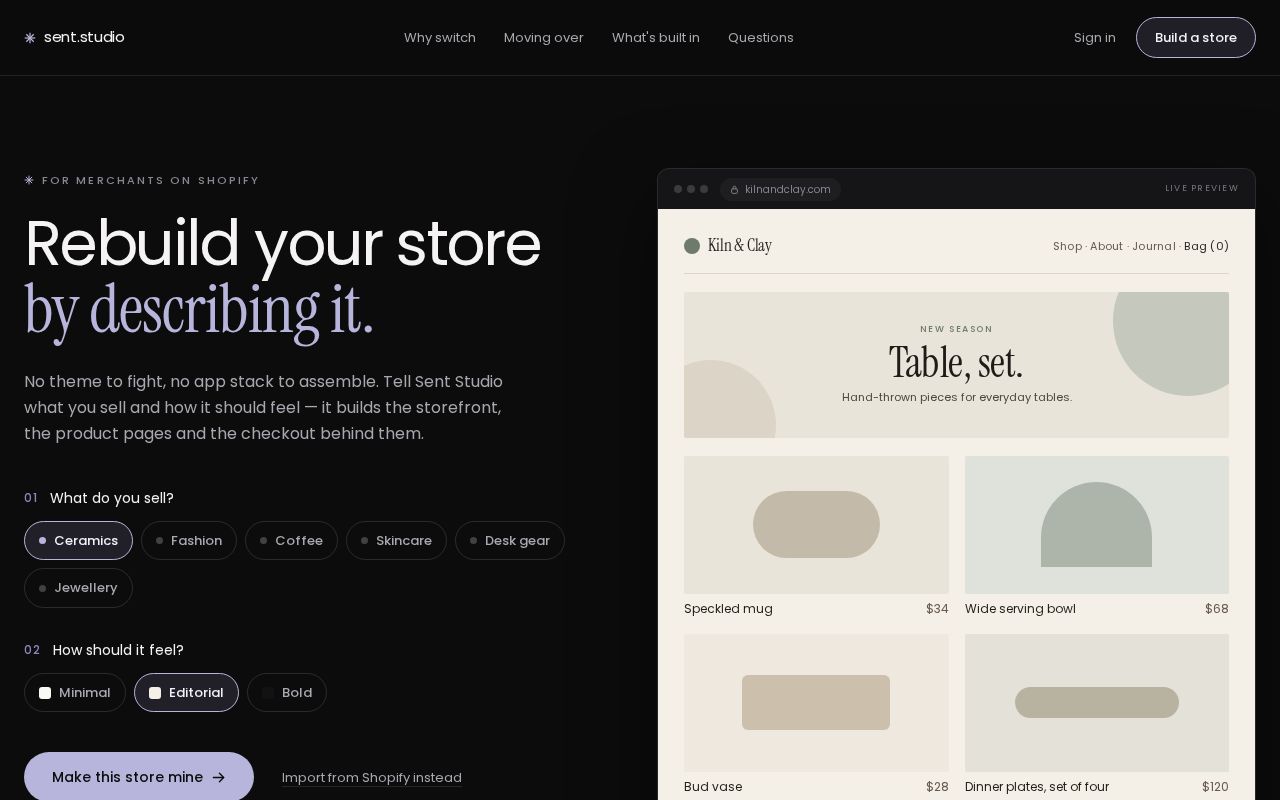Open the Questions nav item
This screenshot has width=1280, height=800.
[761, 38]
